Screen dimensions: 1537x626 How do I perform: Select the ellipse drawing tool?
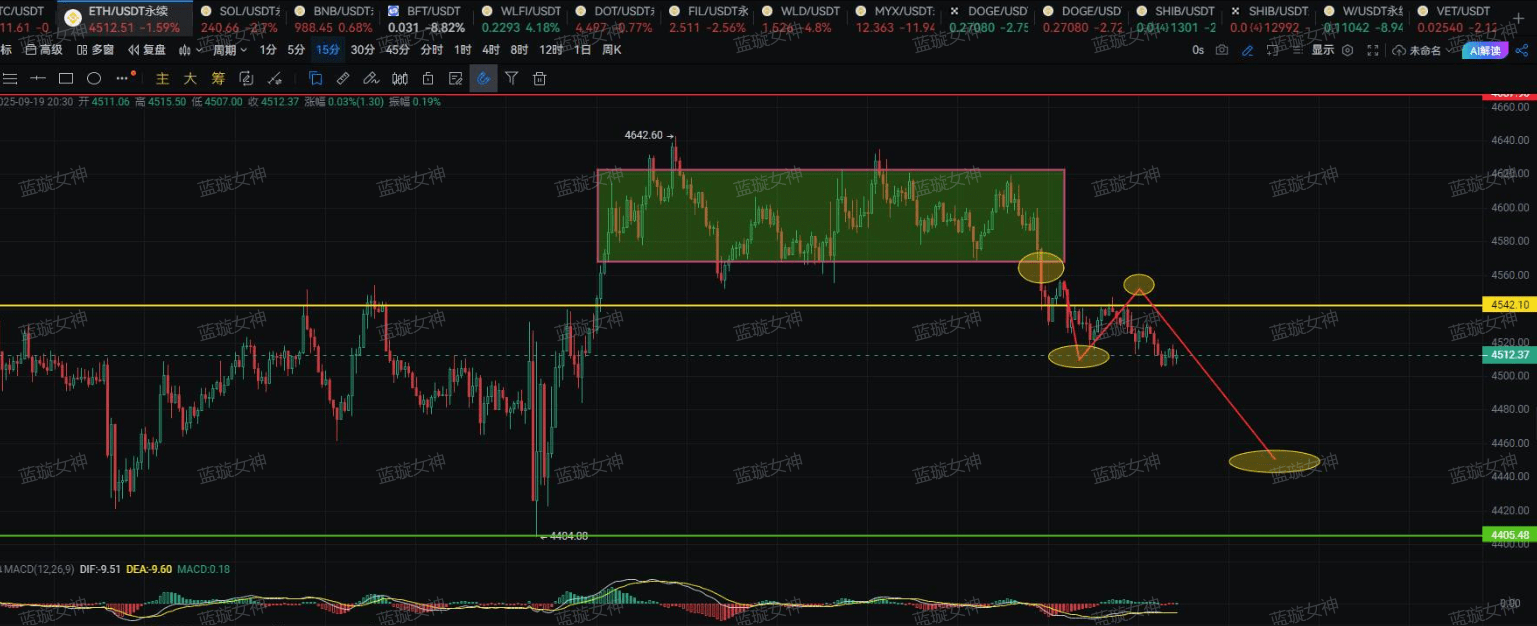(x=94, y=78)
